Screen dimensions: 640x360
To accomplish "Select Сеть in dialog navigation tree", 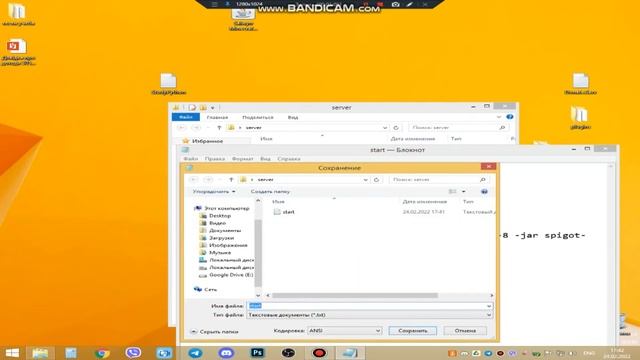I will pos(210,289).
